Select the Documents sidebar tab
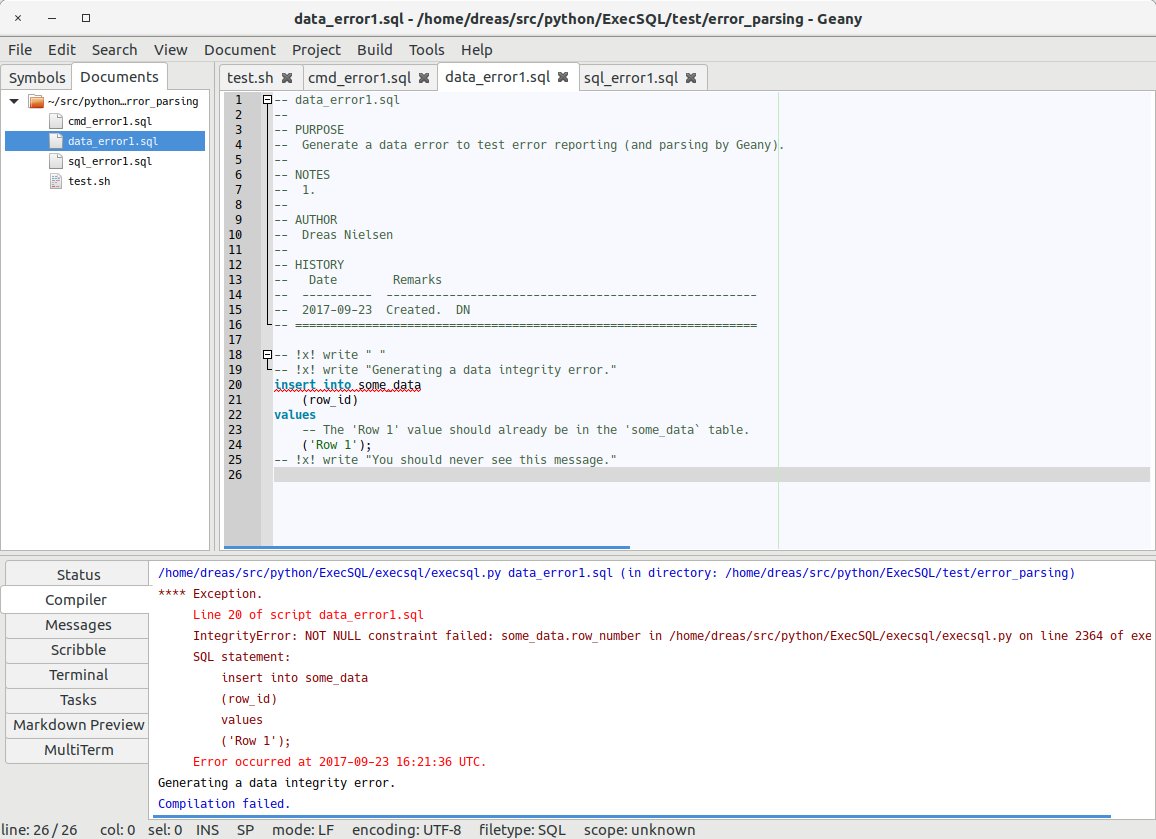This screenshot has width=1156, height=839. coord(119,77)
